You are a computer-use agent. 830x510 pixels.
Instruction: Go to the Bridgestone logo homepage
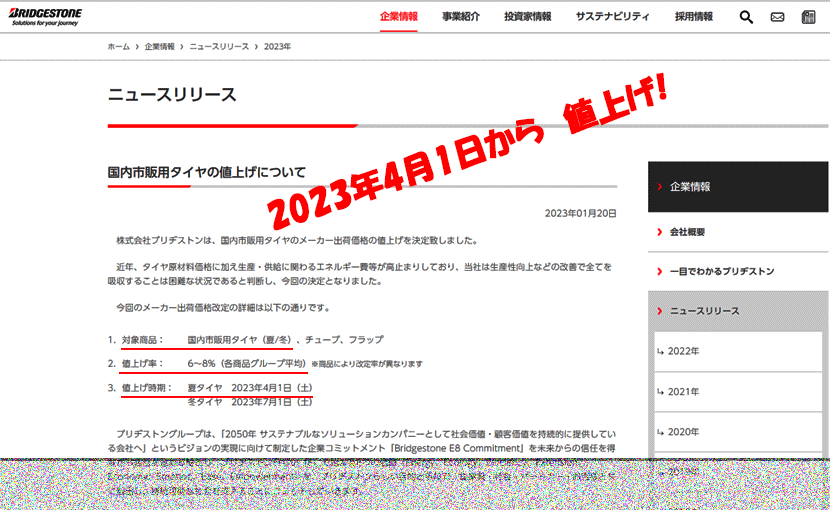pyautogui.click(x=46, y=16)
